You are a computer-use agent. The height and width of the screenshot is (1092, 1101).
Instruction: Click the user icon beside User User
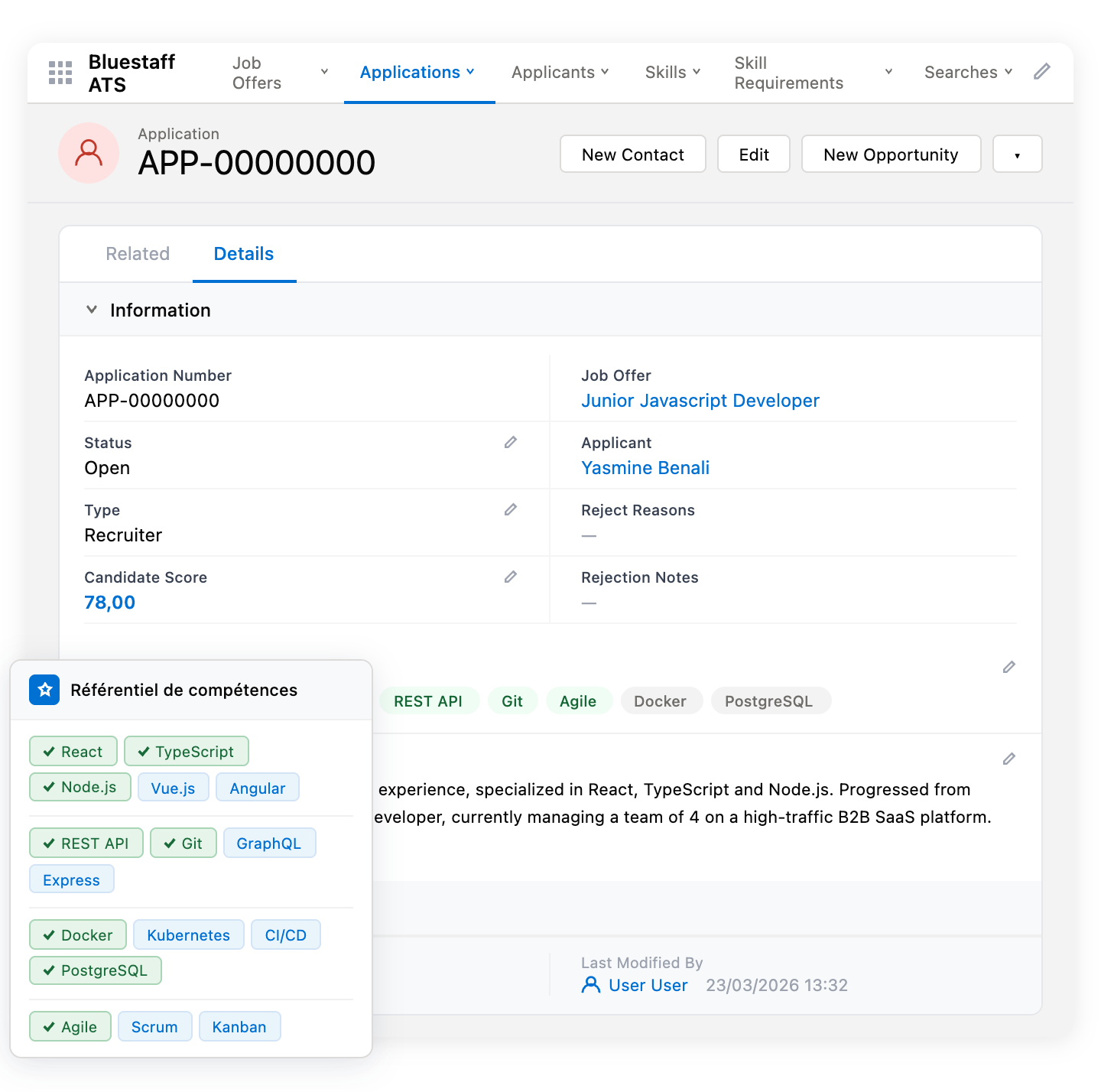[590, 985]
